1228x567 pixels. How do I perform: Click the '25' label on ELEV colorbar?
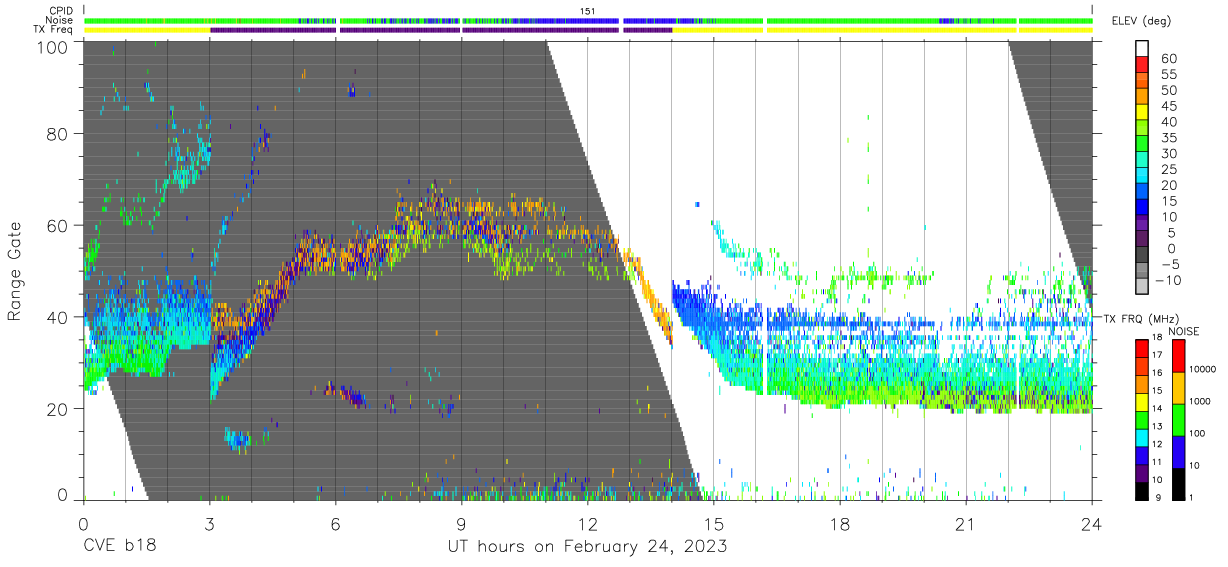coord(1168,169)
